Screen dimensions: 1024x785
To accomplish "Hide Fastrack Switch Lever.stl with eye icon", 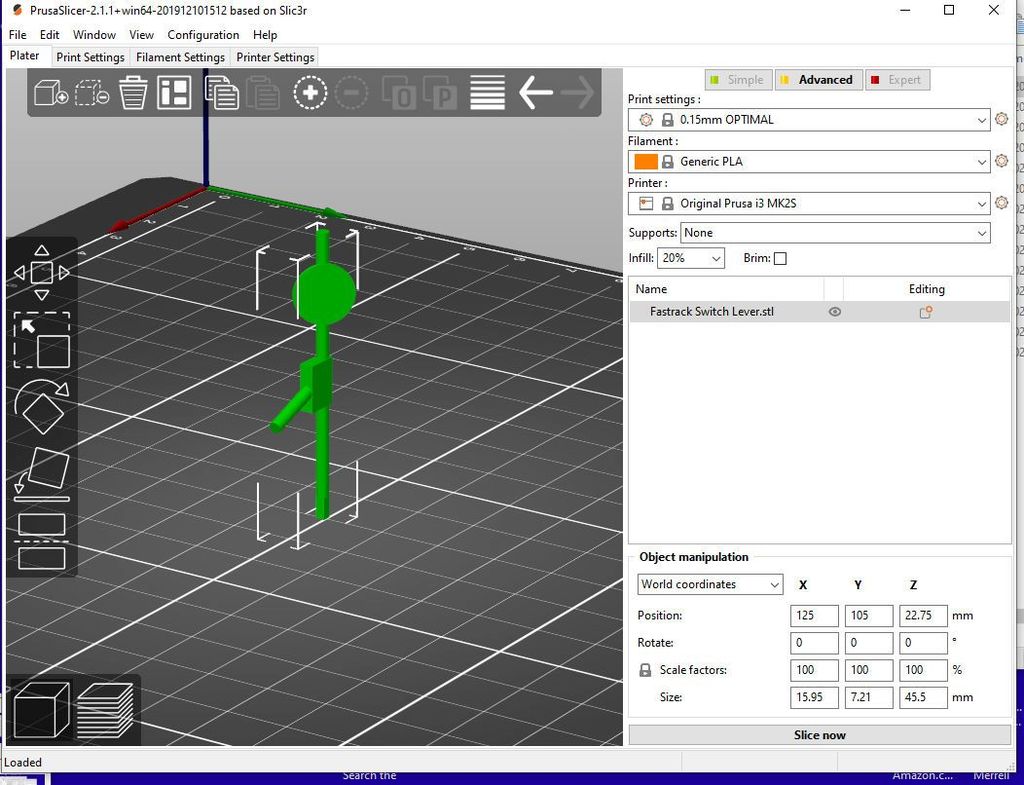I will pos(835,312).
